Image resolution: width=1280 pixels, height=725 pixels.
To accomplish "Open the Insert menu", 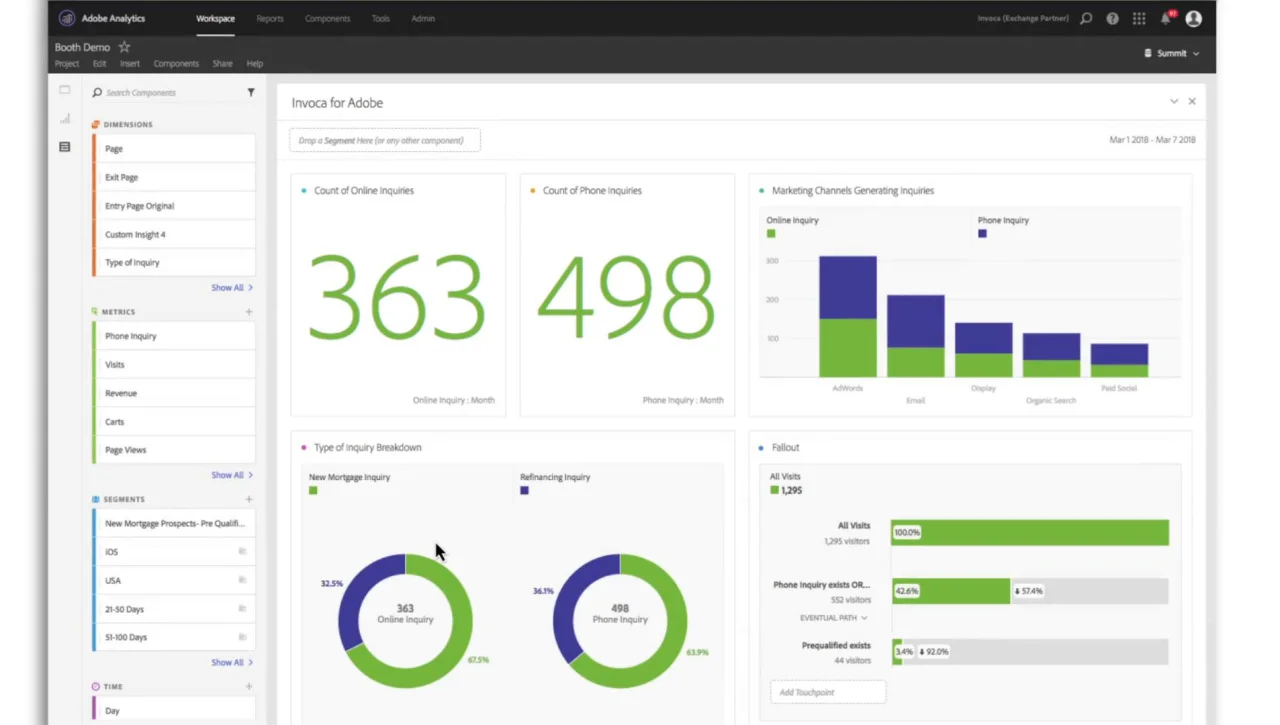I will tap(130, 64).
